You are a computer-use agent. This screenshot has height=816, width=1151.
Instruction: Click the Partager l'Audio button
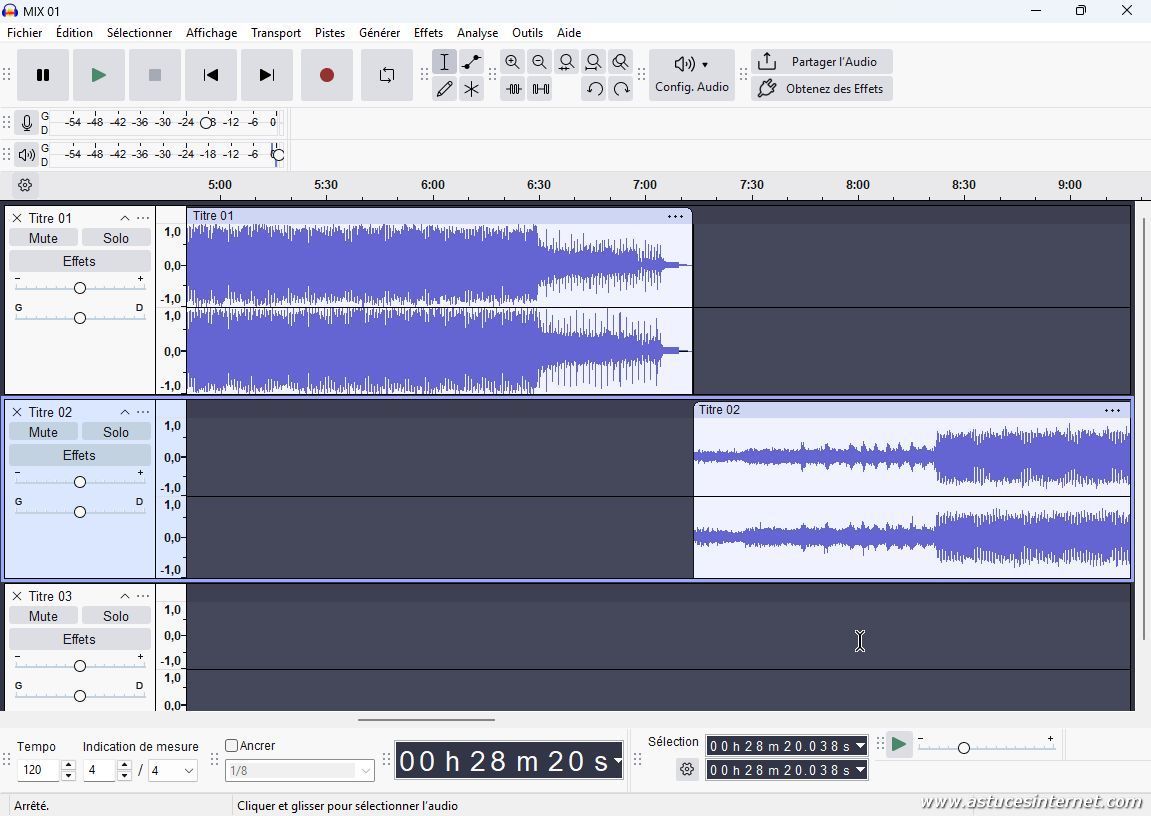tap(821, 62)
